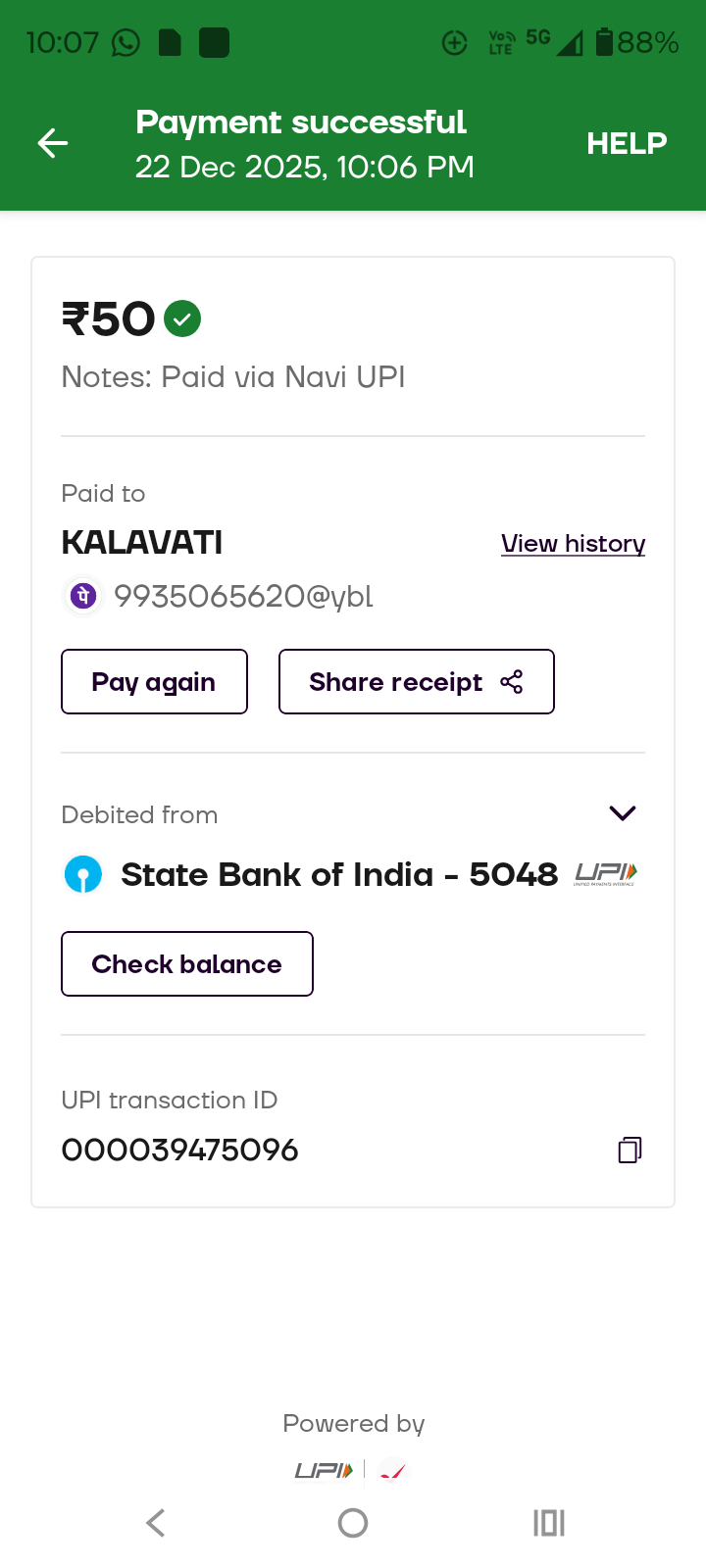This screenshot has height=1568, width=706.
Task: Tap the UPI logo beside bank name
Action: click(x=605, y=873)
